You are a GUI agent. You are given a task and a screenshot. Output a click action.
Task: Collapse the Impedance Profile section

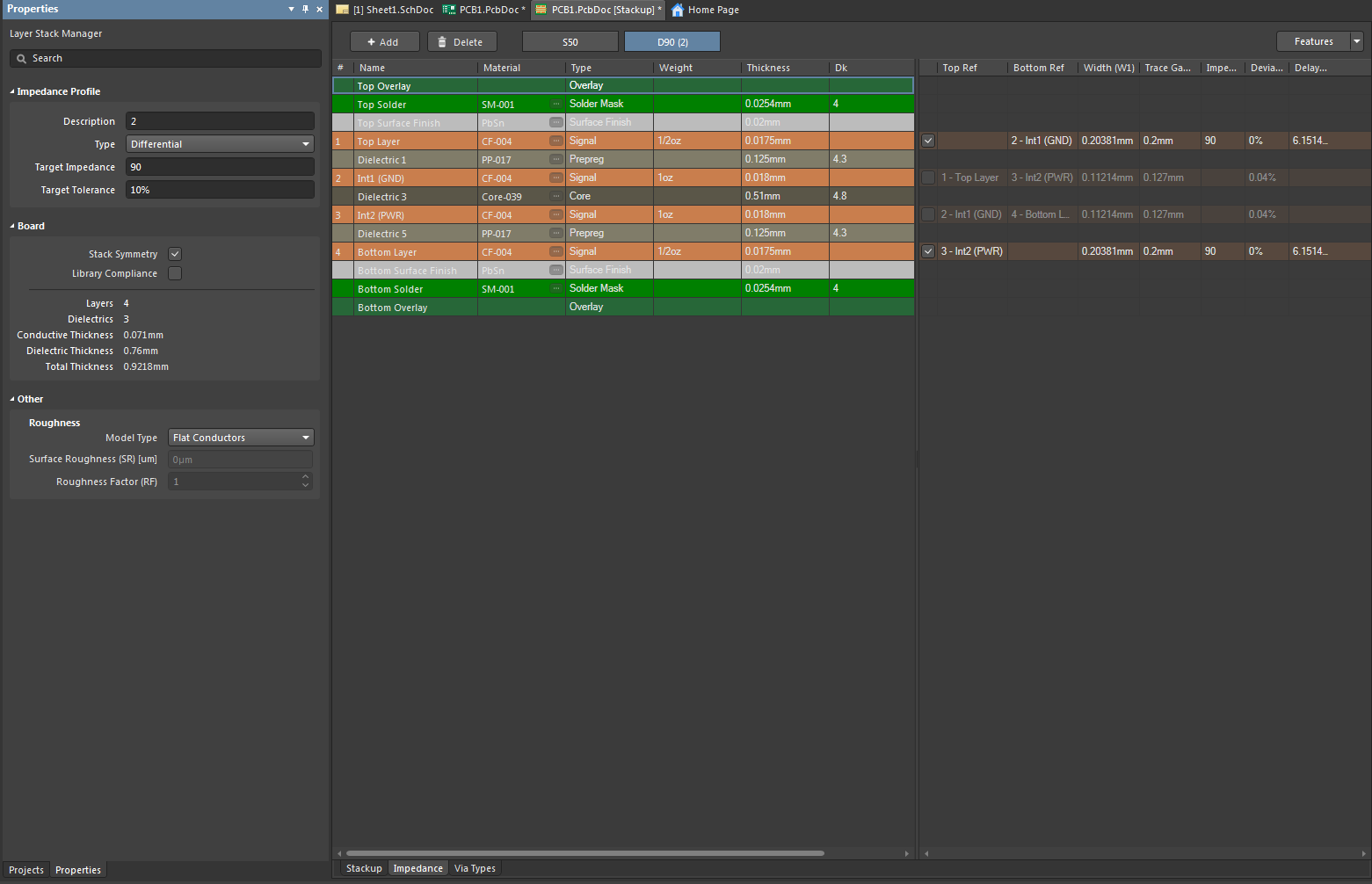(x=11, y=91)
